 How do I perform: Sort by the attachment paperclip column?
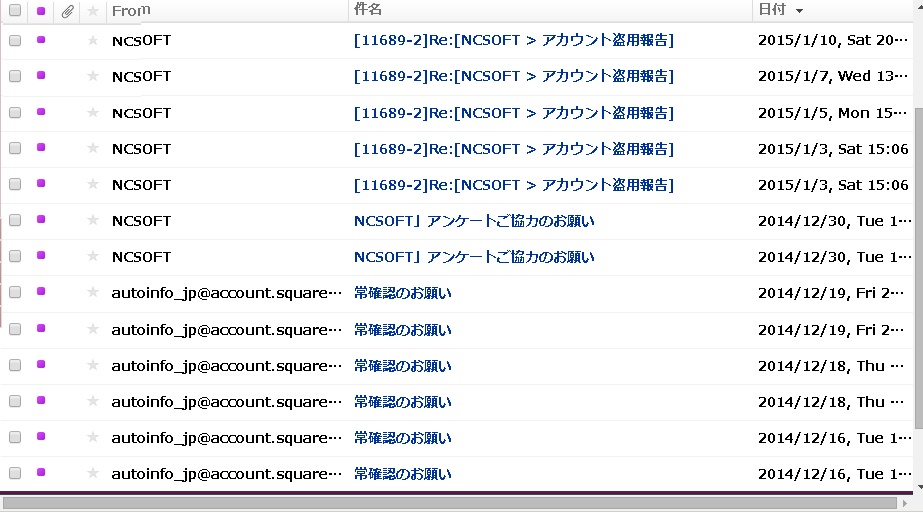point(67,11)
